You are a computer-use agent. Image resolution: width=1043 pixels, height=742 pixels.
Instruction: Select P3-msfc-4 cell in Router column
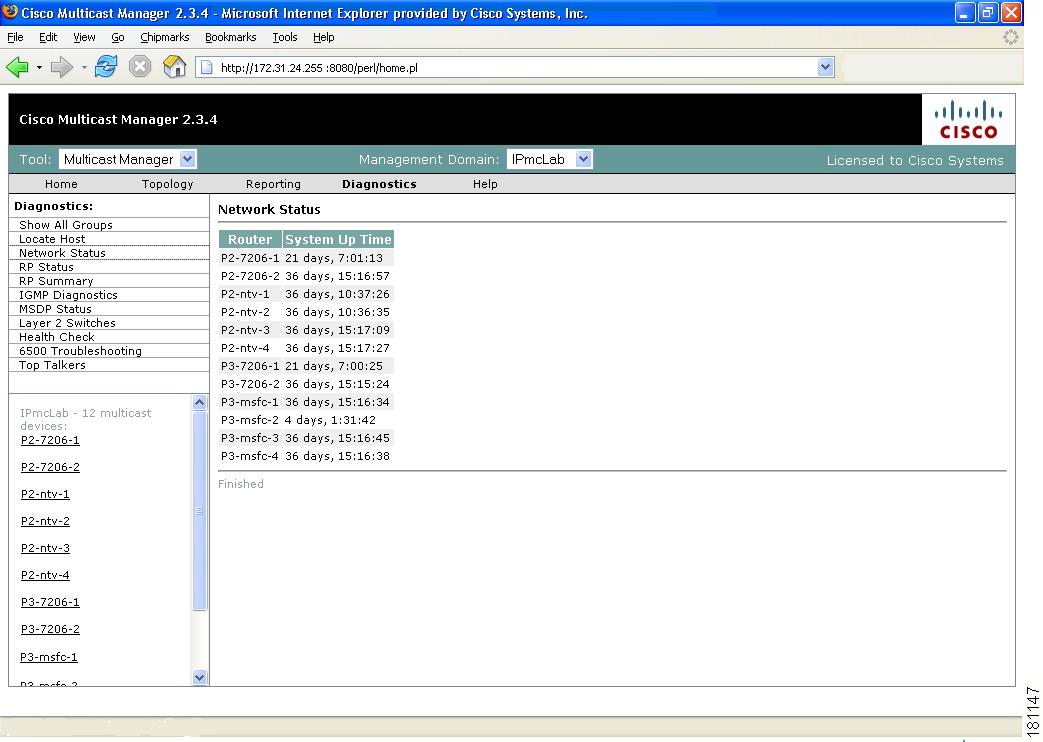[249, 456]
